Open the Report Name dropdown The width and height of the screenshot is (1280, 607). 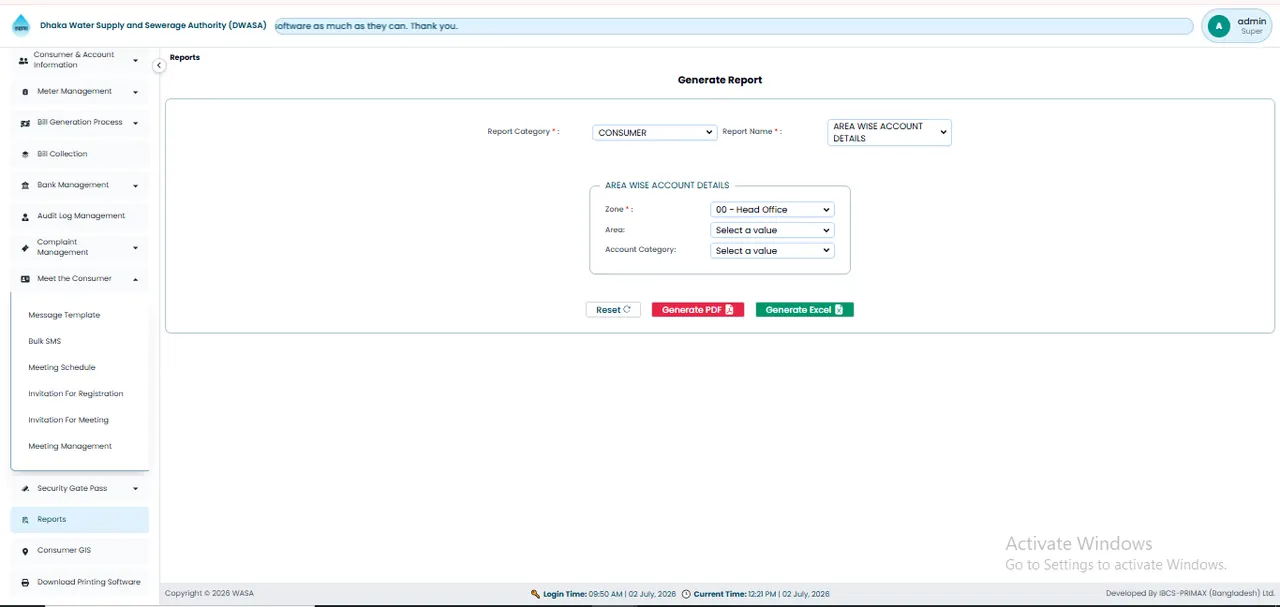889,132
